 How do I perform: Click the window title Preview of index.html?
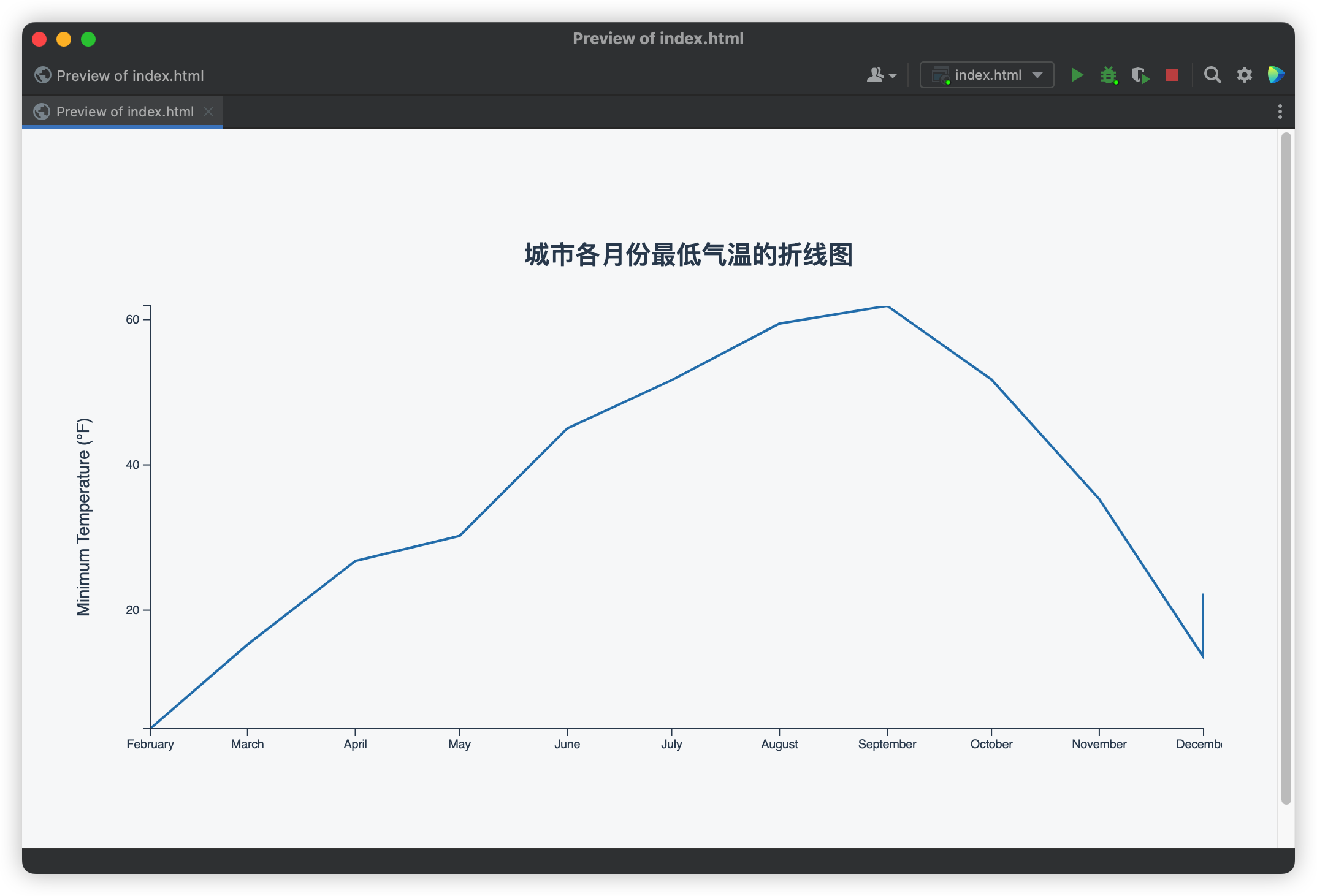658,39
